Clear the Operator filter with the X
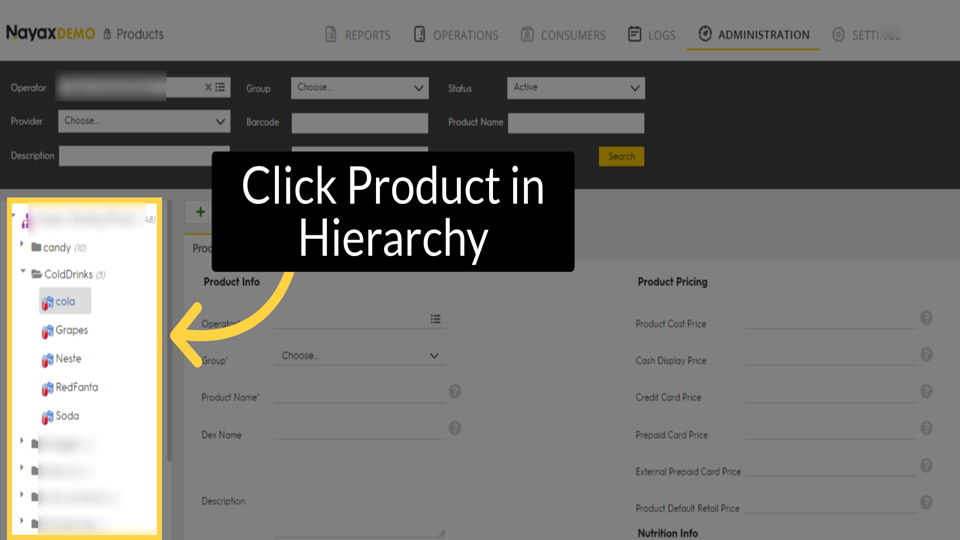960x540 pixels. (x=208, y=87)
